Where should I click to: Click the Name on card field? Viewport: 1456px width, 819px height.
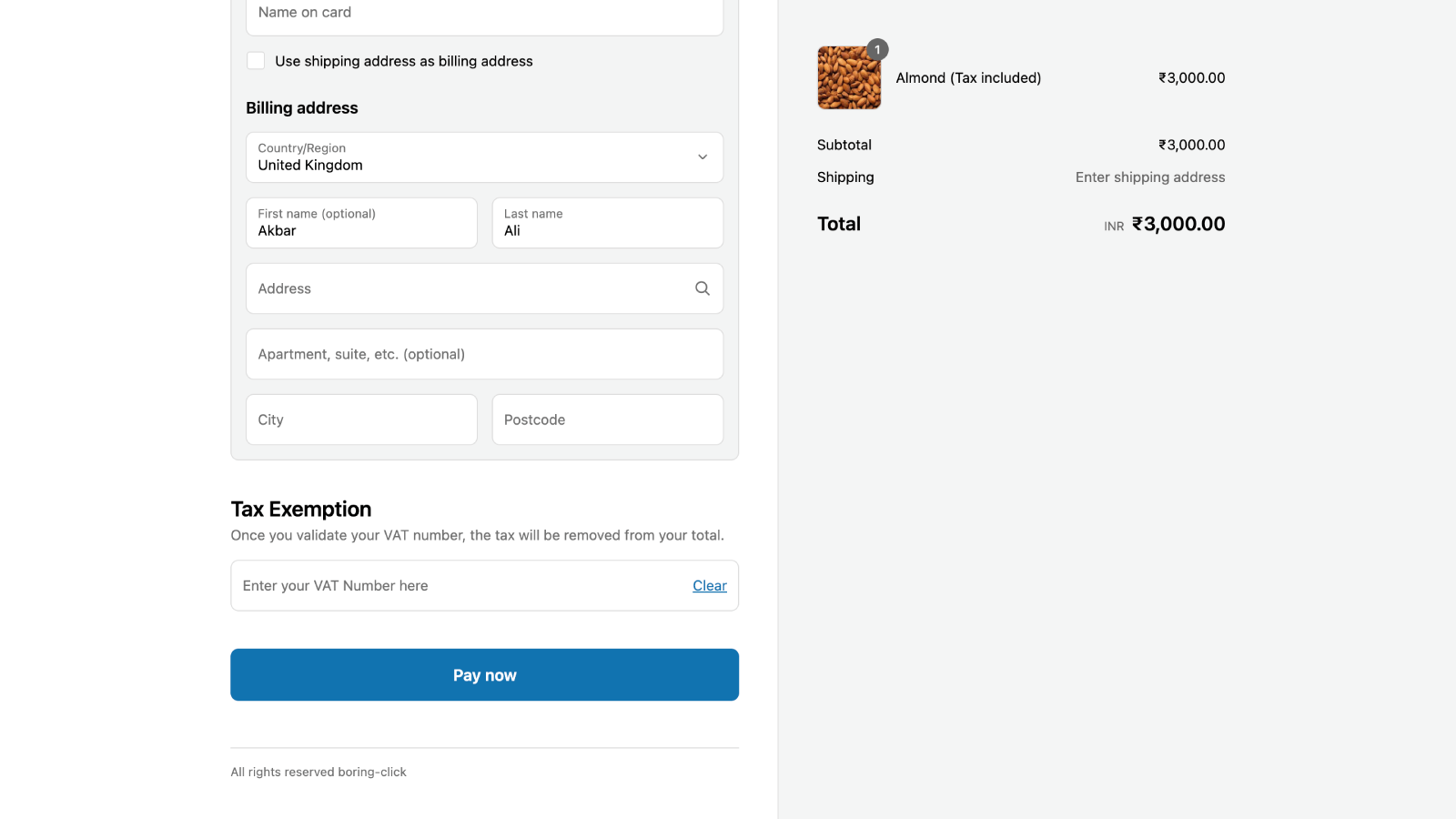coord(485,14)
